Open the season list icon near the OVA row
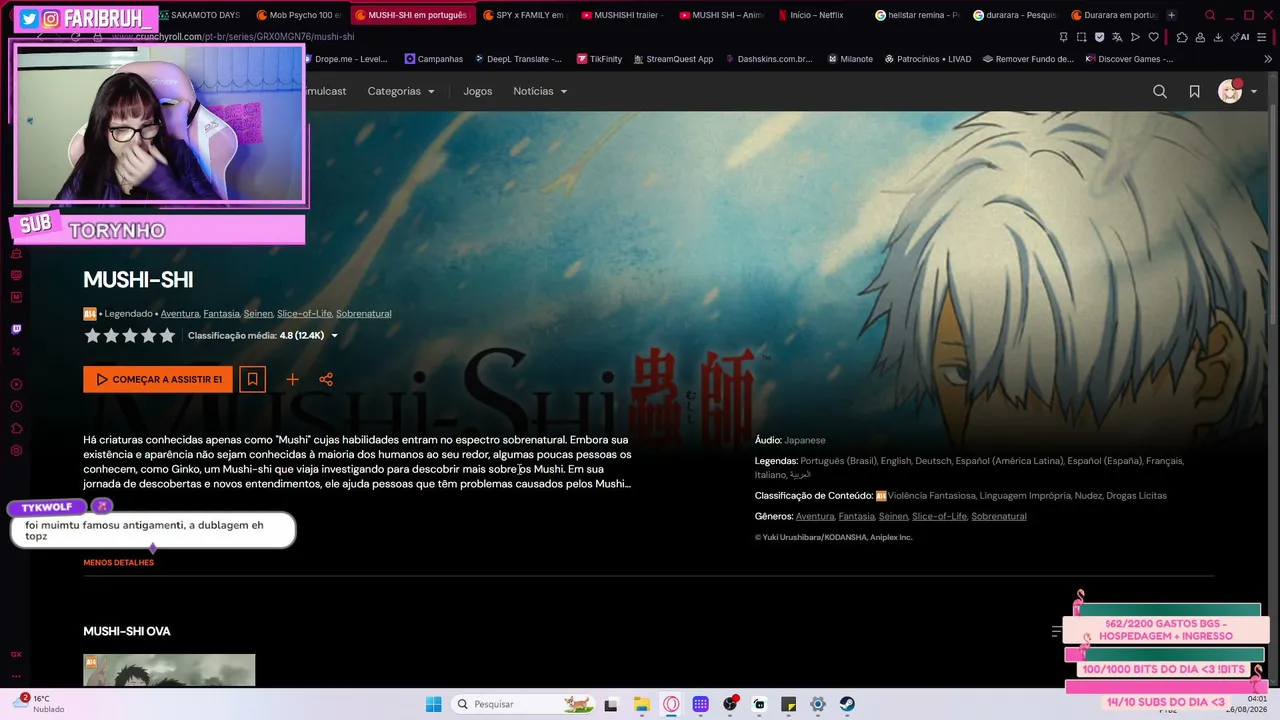The height and width of the screenshot is (720, 1280). 1057,631
